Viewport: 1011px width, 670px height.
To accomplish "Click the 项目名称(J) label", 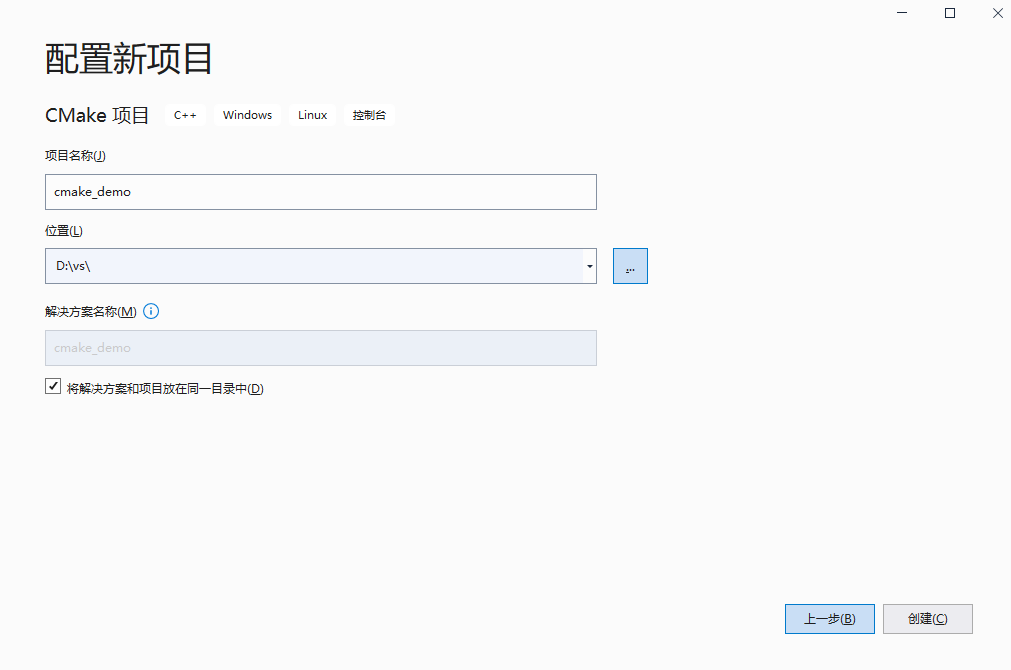I will 75,155.
